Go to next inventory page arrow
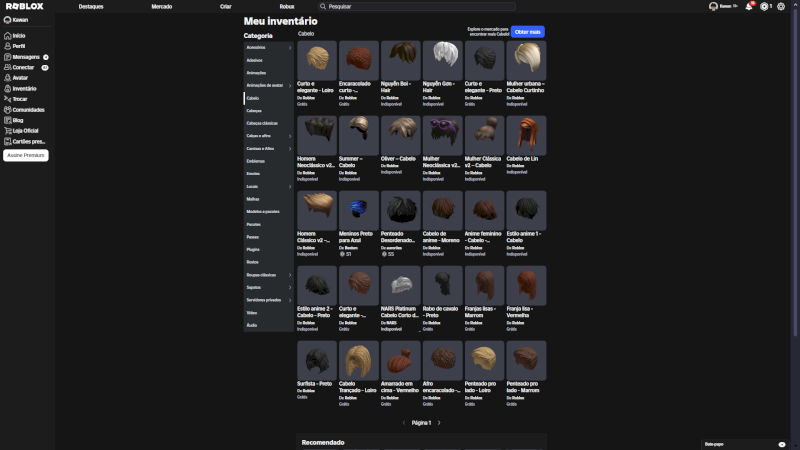This screenshot has height=450, width=800. coord(439,423)
